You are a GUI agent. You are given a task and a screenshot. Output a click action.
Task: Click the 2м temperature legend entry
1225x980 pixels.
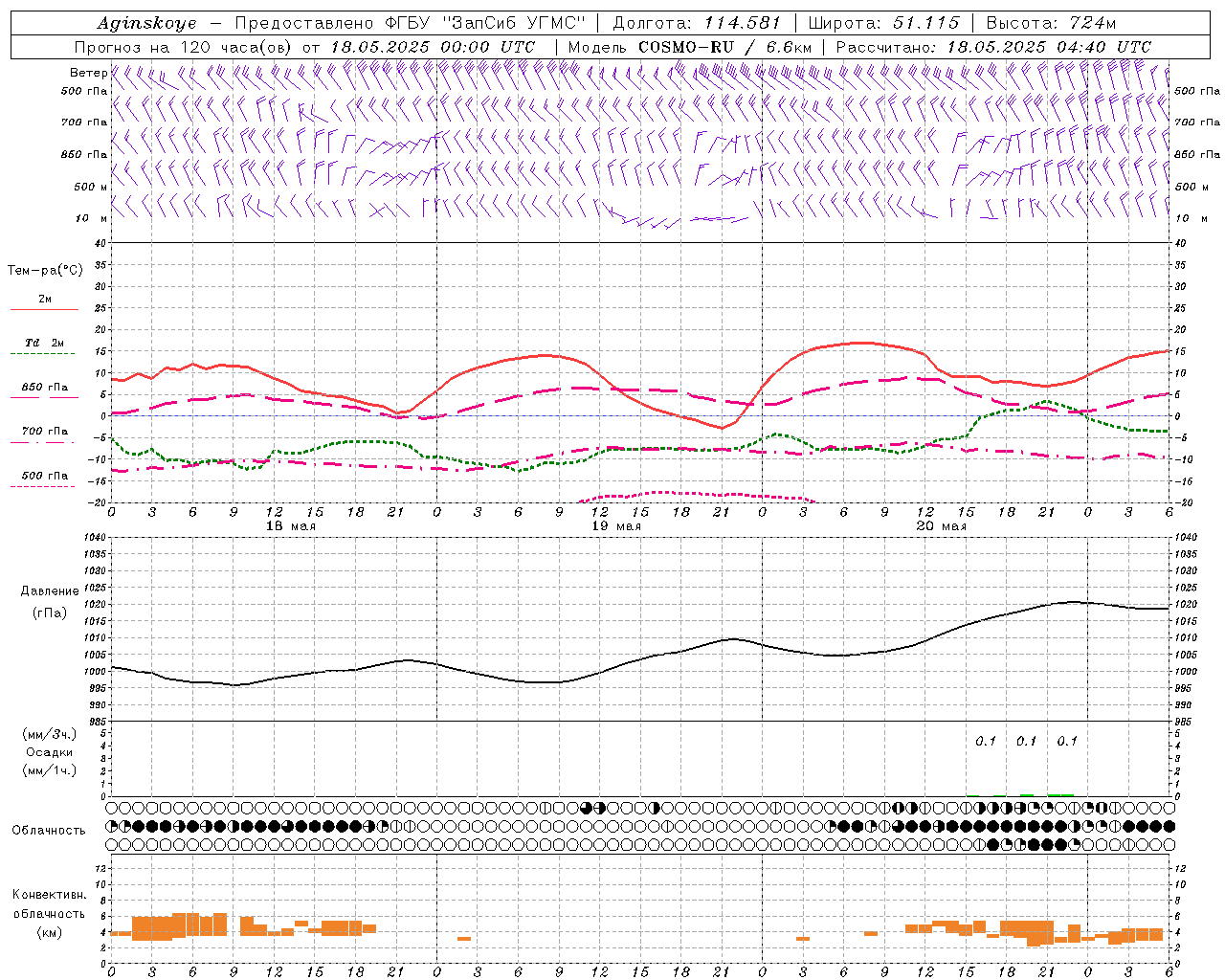point(45,300)
